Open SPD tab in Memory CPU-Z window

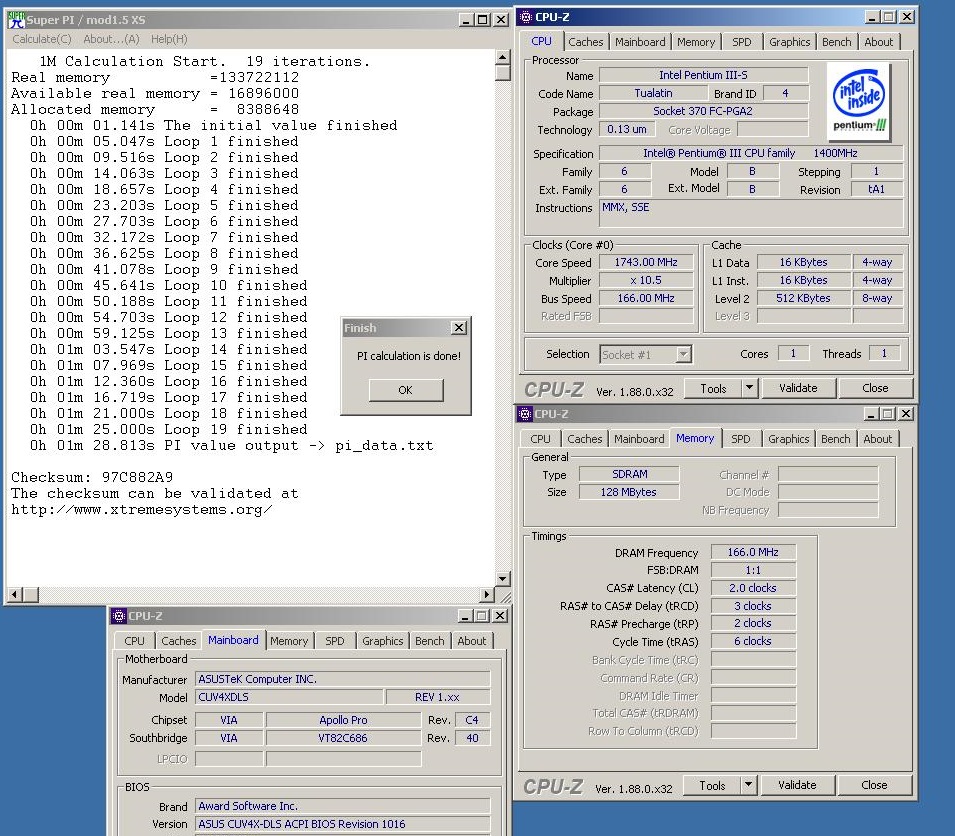tap(741, 439)
